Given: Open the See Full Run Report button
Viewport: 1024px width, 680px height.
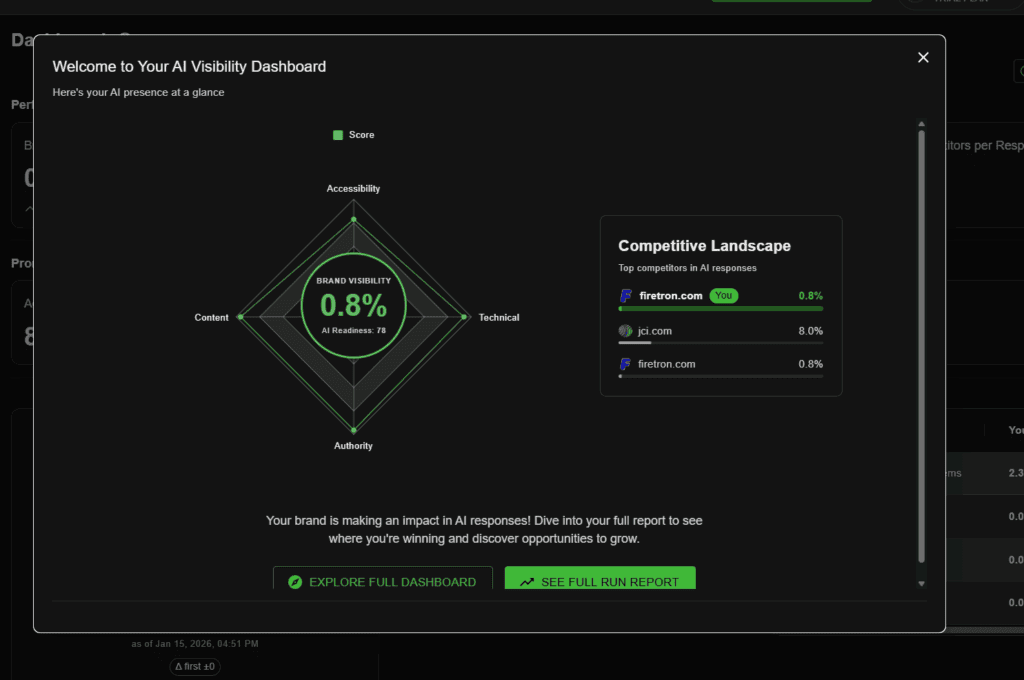Looking at the screenshot, I should click(x=600, y=578).
